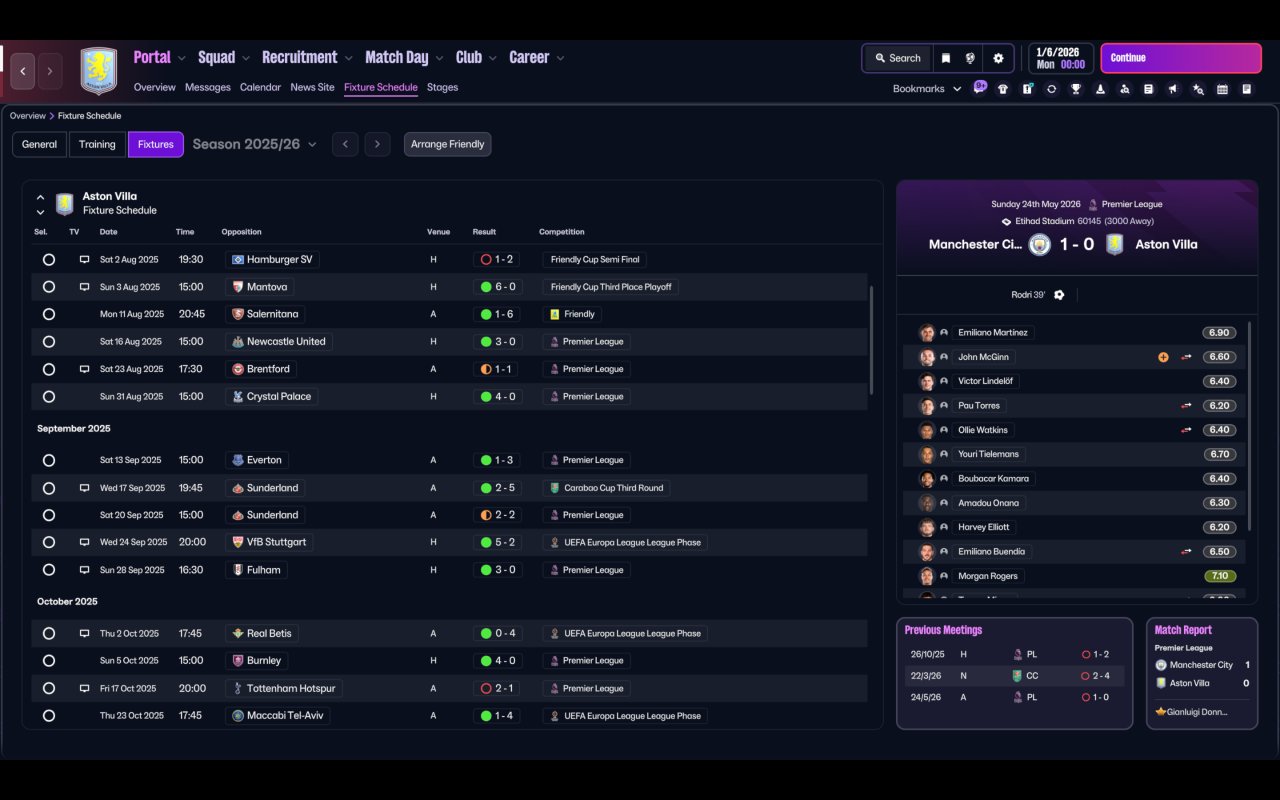
Task: Click Pau Torres's substitution arrows icon
Action: pos(1186,406)
